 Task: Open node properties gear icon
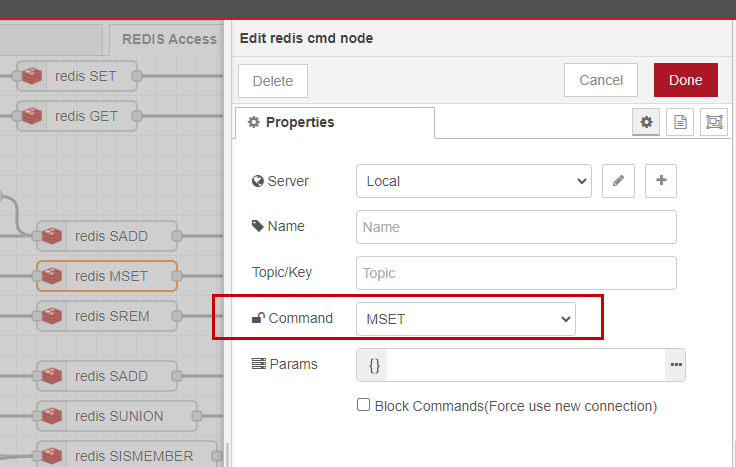click(646, 122)
